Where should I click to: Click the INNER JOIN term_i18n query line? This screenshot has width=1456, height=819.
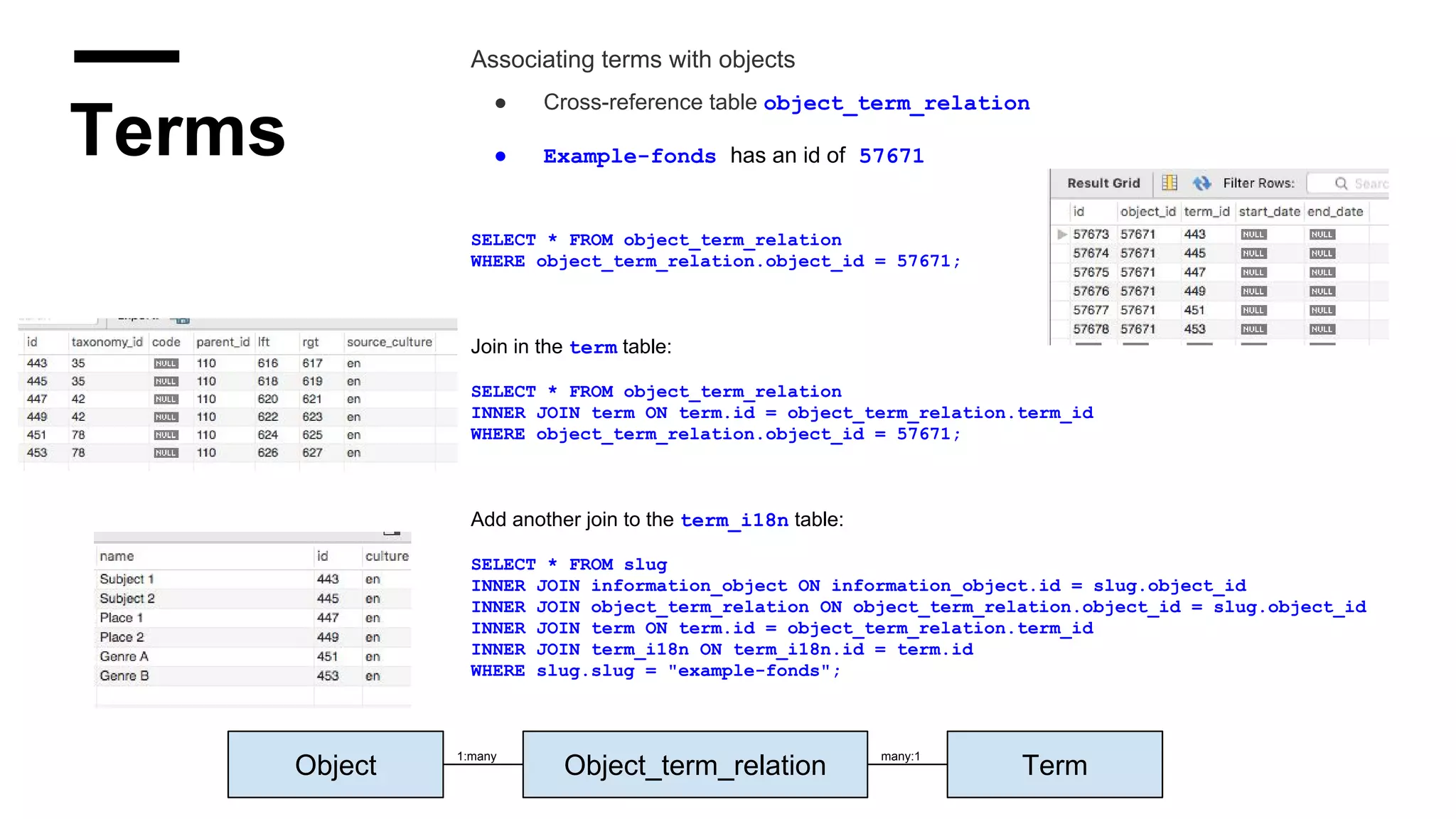tap(722, 650)
